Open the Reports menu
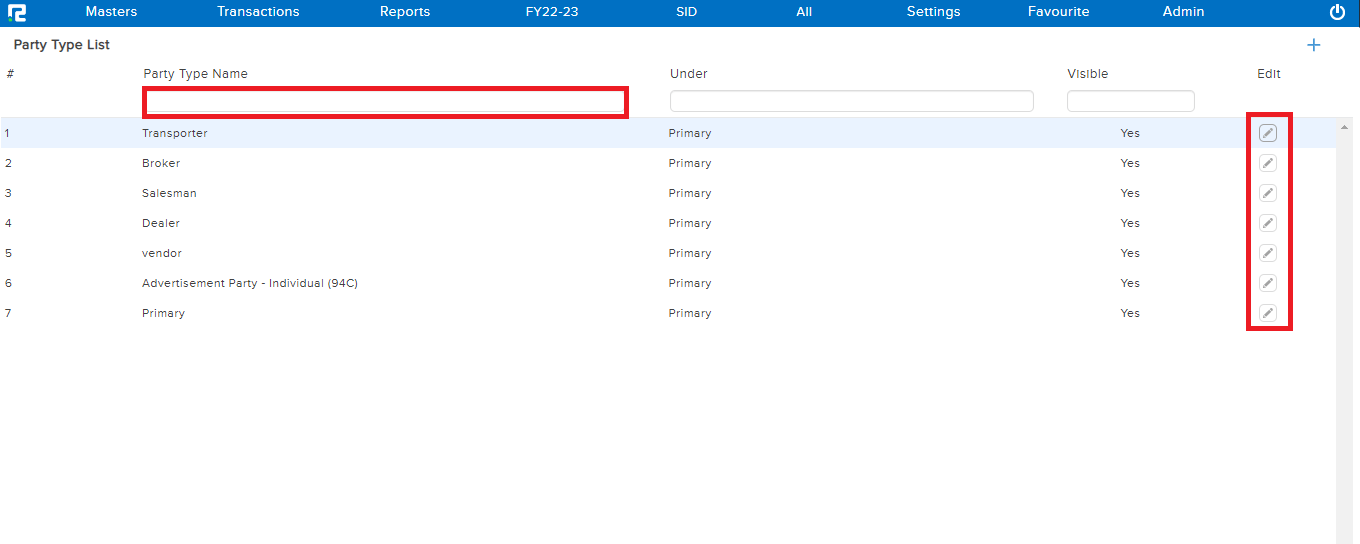 coord(405,12)
